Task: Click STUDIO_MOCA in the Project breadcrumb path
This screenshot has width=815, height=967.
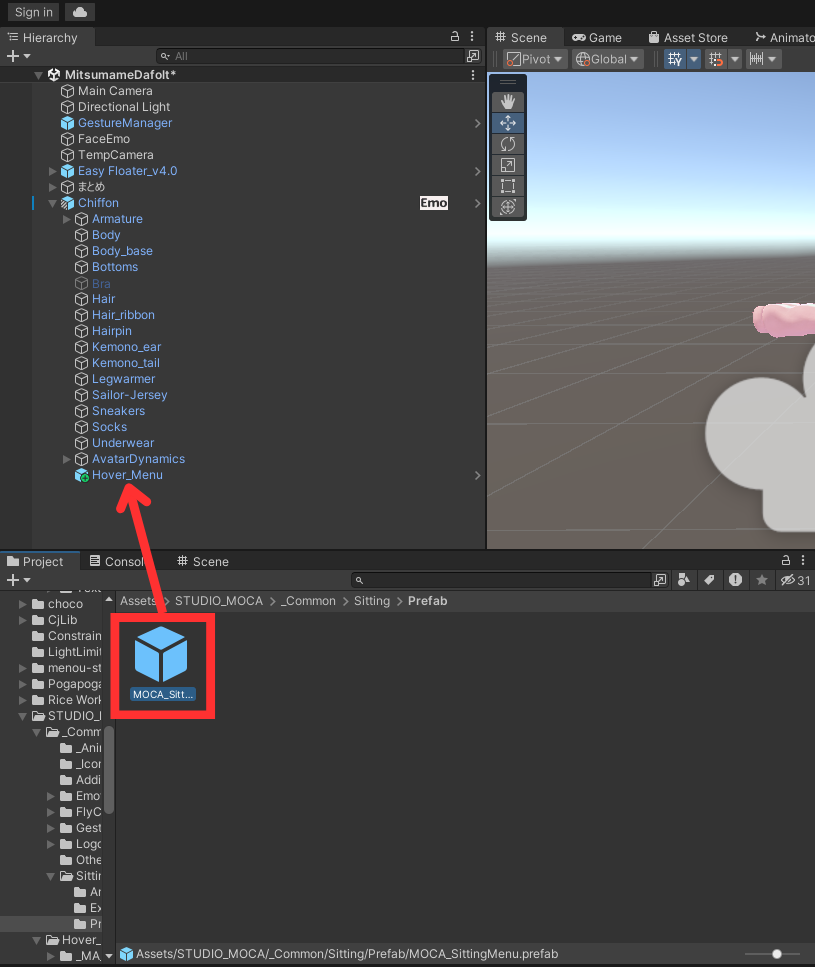Action: (218, 601)
